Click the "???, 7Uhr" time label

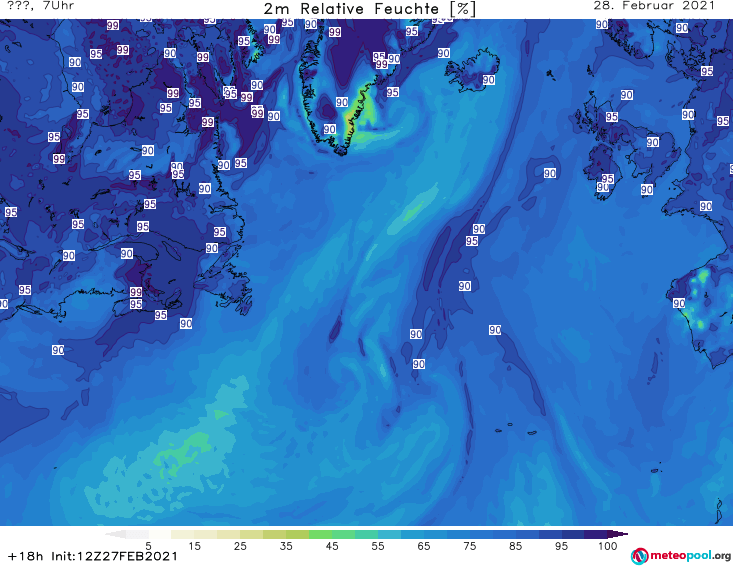[x=41, y=6]
